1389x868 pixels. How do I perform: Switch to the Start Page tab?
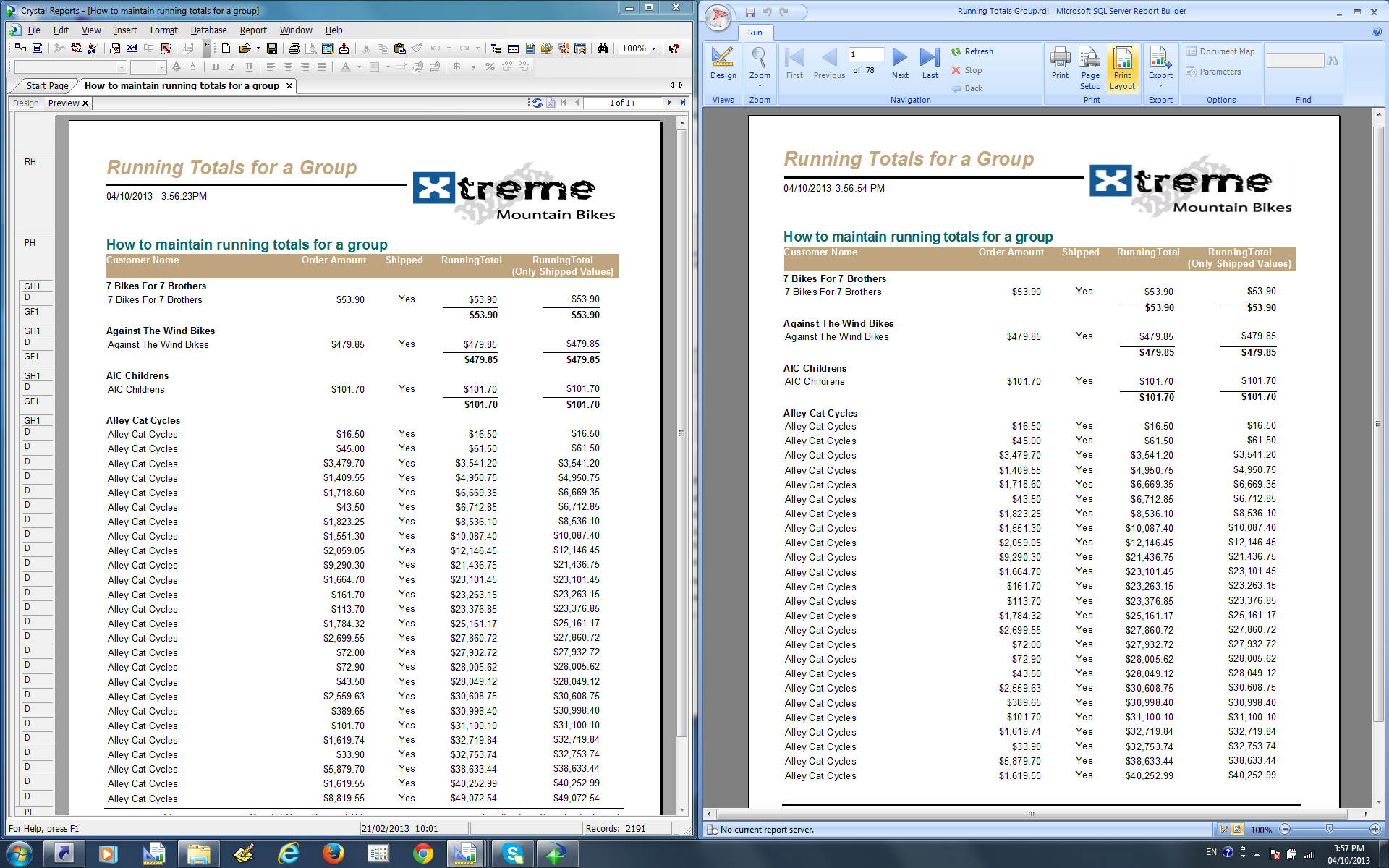47,85
